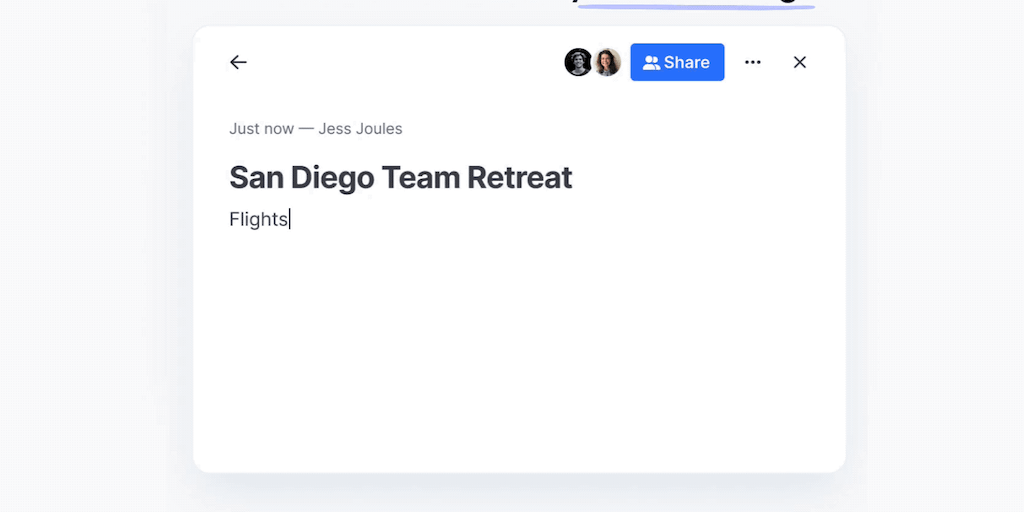Click the people icon inside Share
This screenshot has height=512, width=1024.
tap(651, 62)
